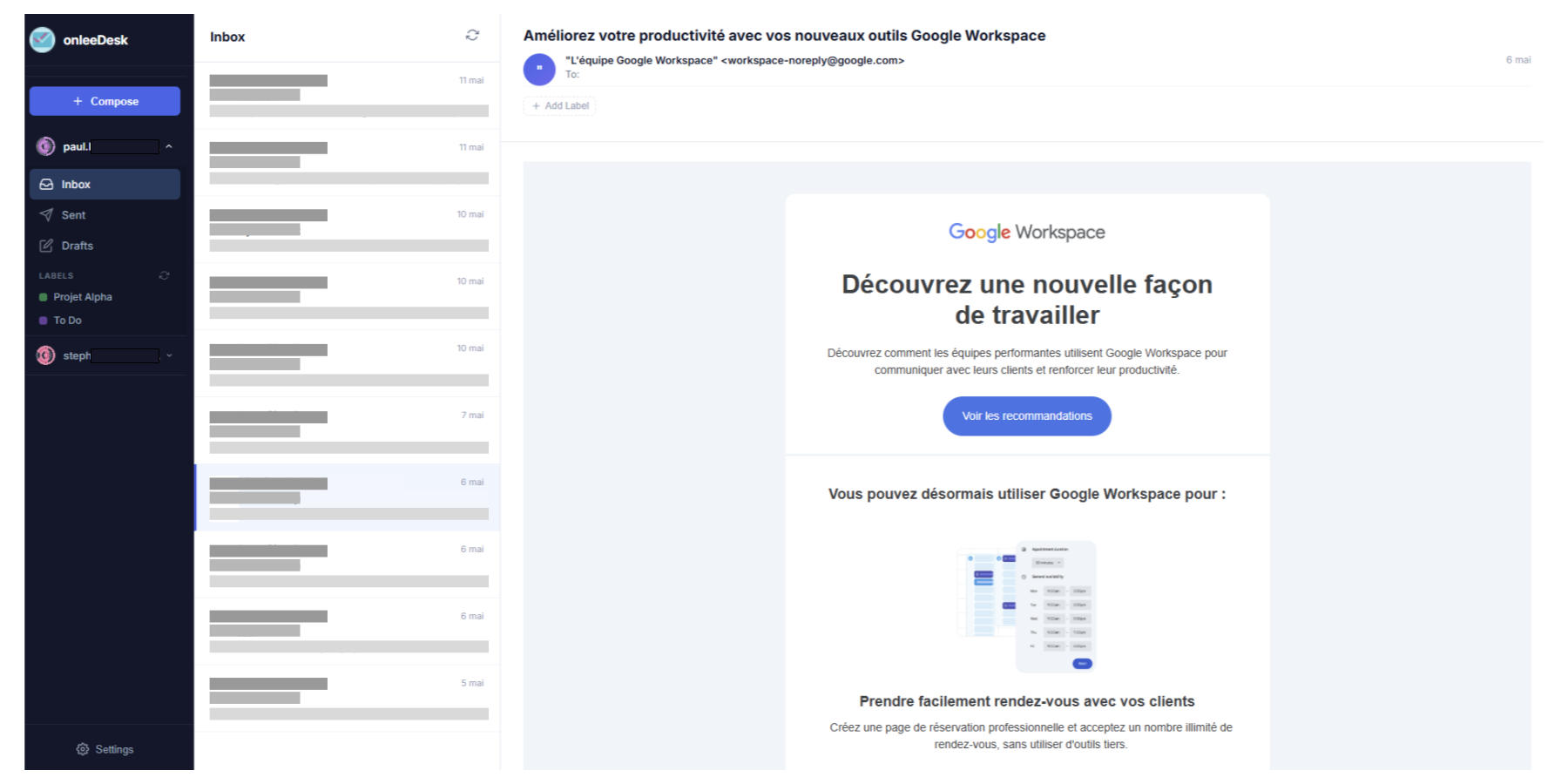
Task: Click sender address workspace-noreply@google.com
Action: (x=813, y=60)
